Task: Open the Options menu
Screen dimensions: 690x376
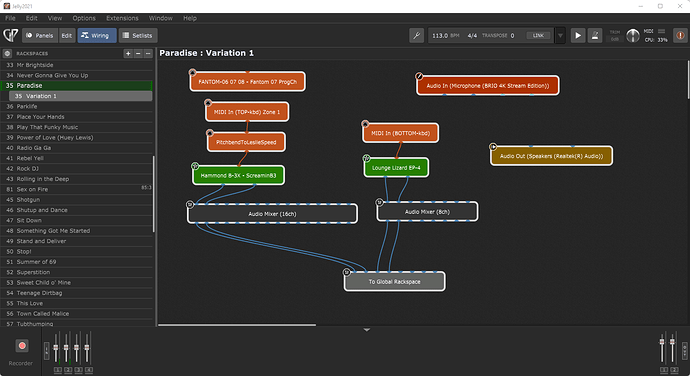Action: pyautogui.click(x=84, y=18)
